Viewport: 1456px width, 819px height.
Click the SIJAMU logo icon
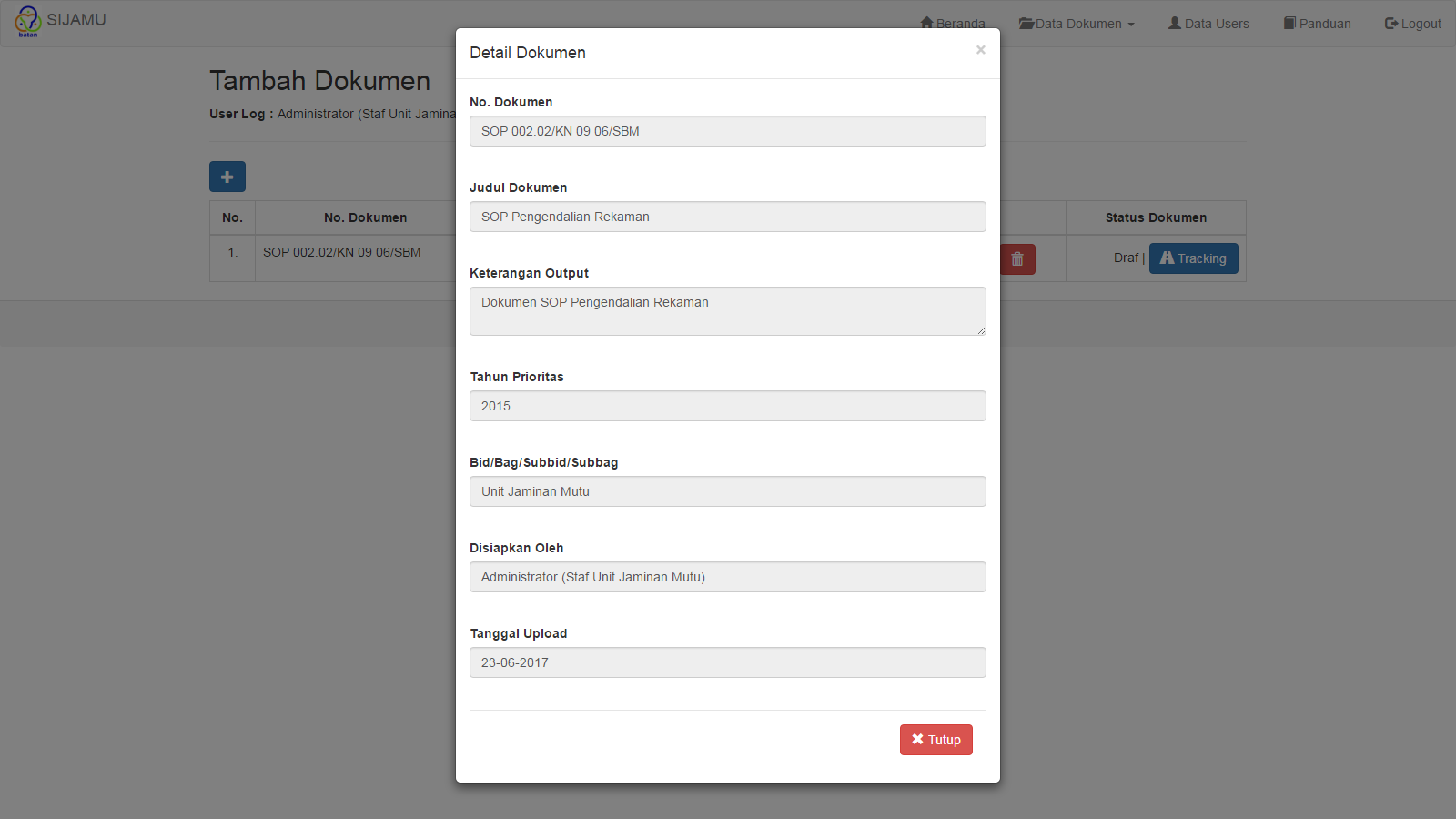click(28, 21)
